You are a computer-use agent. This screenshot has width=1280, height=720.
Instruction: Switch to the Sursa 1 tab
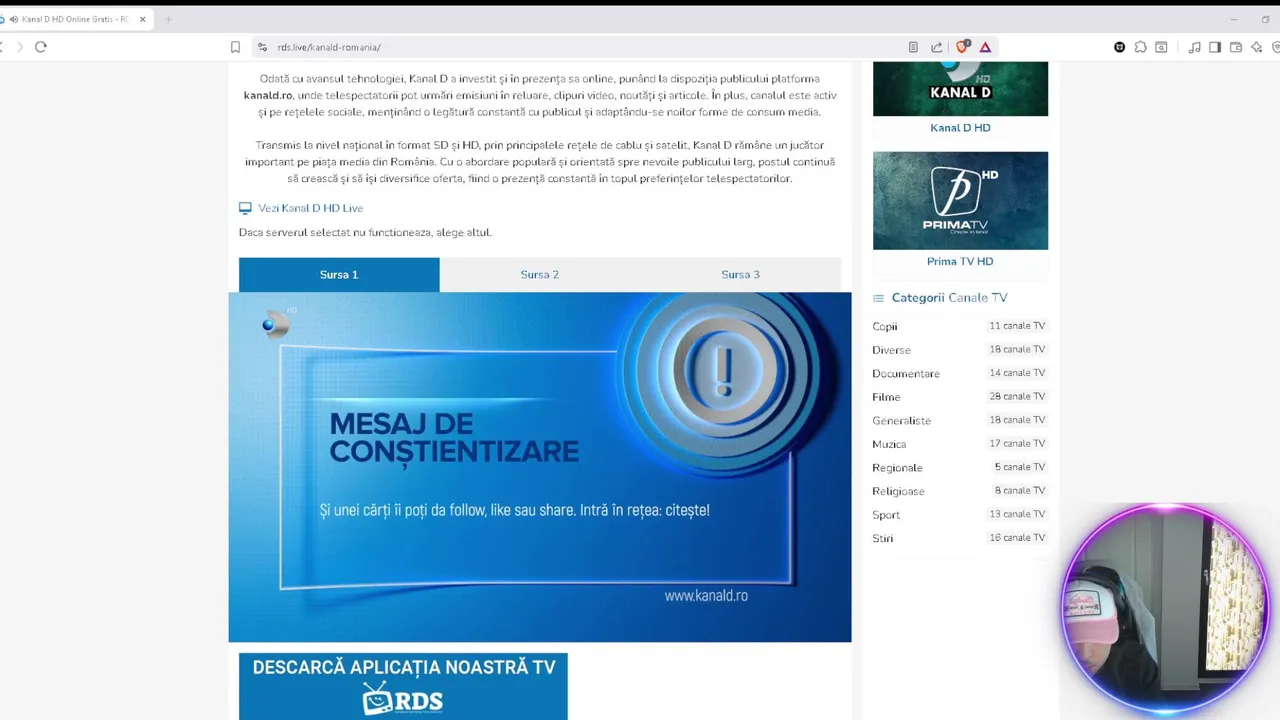[339, 274]
